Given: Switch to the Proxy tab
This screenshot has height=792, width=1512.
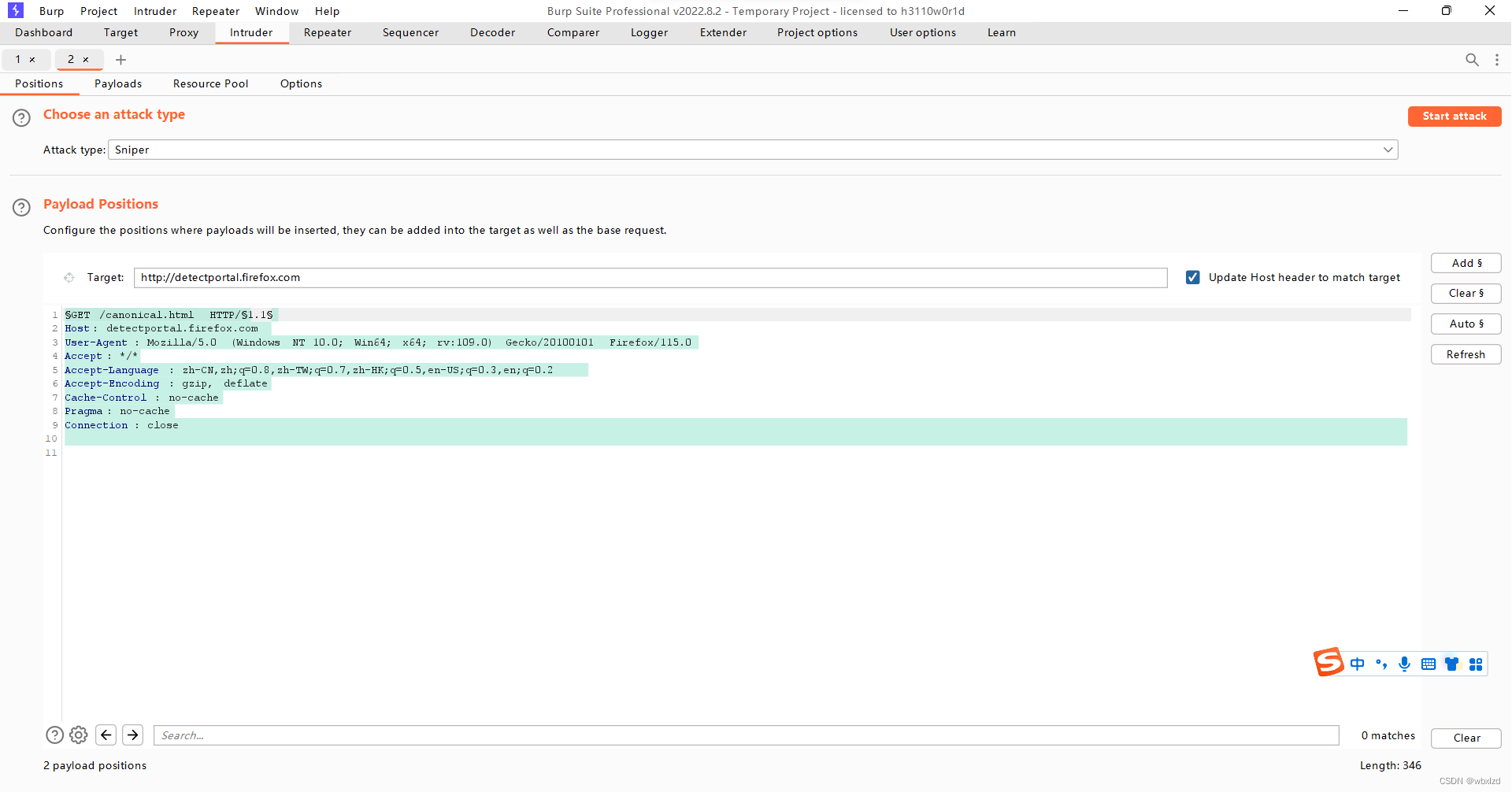Looking at the screenshot, I should tap(183, 32).
